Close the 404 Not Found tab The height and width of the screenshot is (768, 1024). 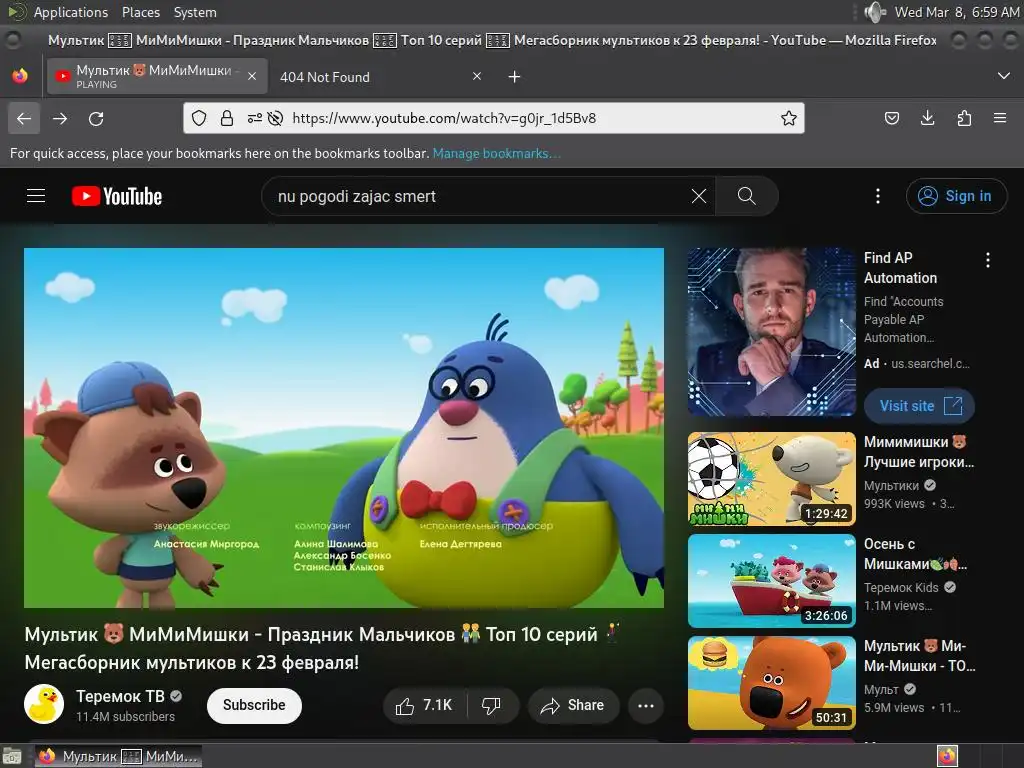(477, 76)
